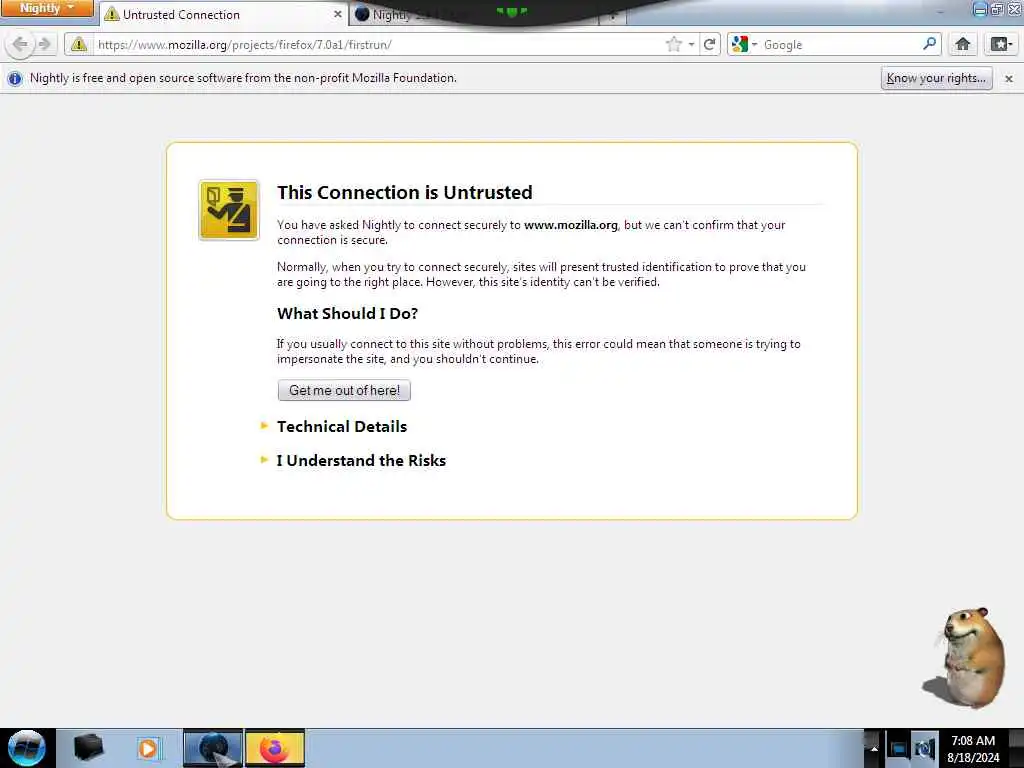
Task: Click the yellow police officer warning icon
Action: click(x=229, y=210)
